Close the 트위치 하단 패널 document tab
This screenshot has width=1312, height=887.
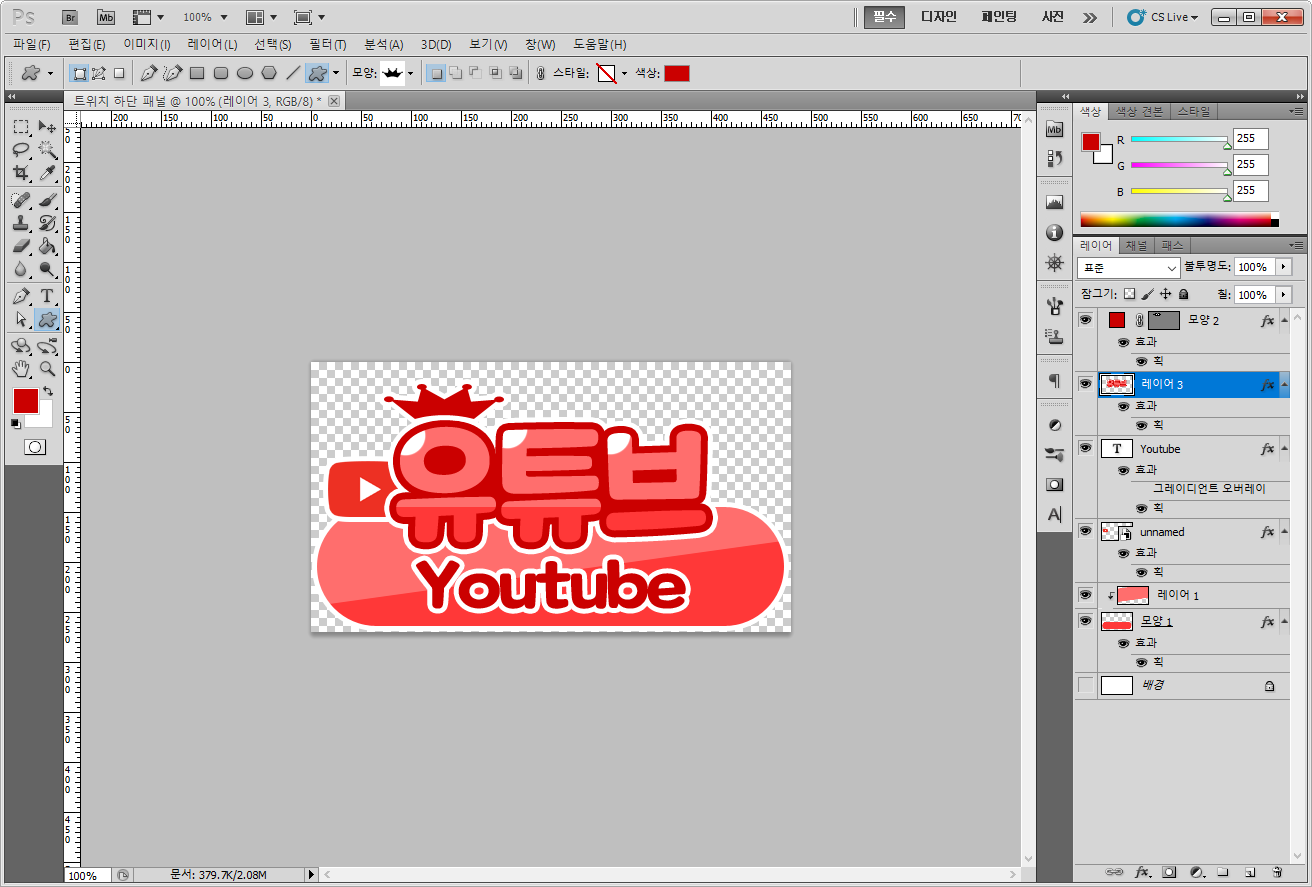click(334, 101)
